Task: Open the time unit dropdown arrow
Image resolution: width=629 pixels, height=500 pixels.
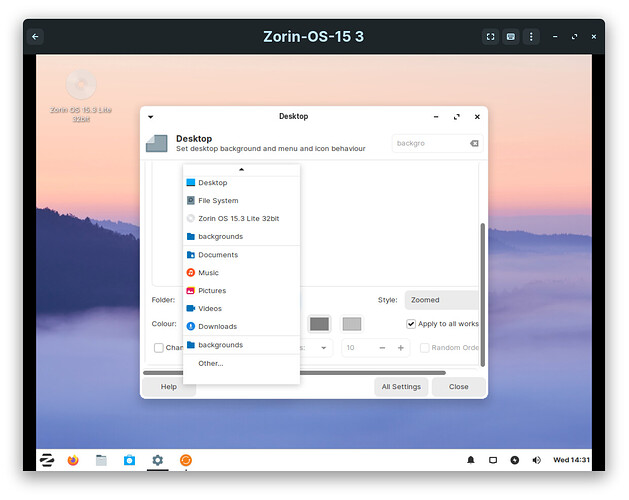Action: [x=324, y=348]
